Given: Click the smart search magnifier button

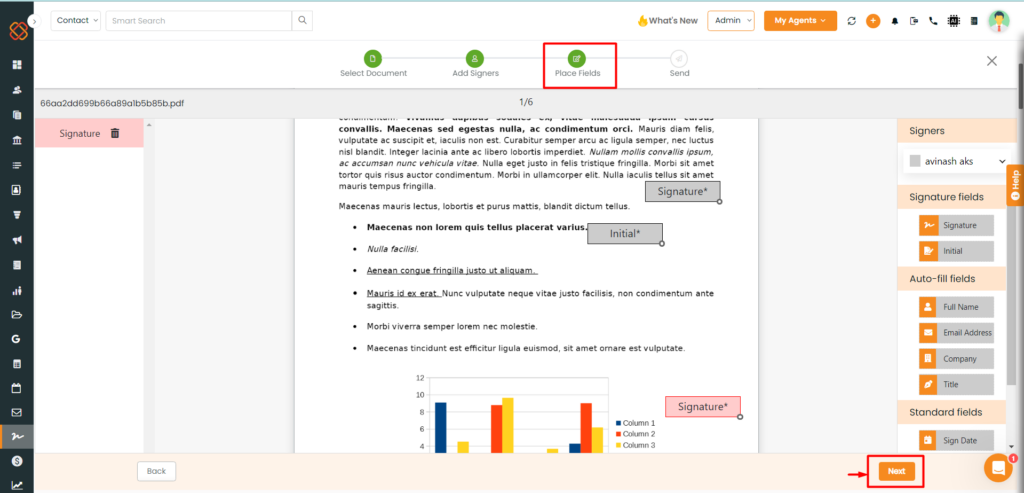Looking at the screenshot, I should pos(302,20).
